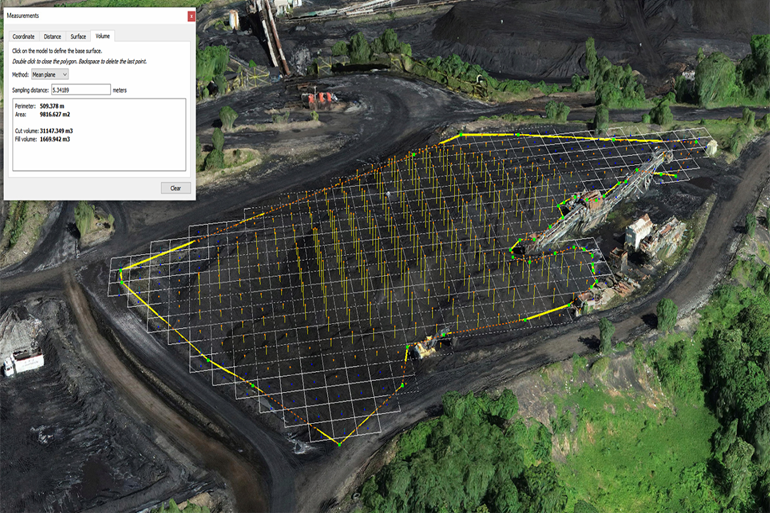Close the Measurements dialog
This screenshot has height=513, width=770.
191,16
